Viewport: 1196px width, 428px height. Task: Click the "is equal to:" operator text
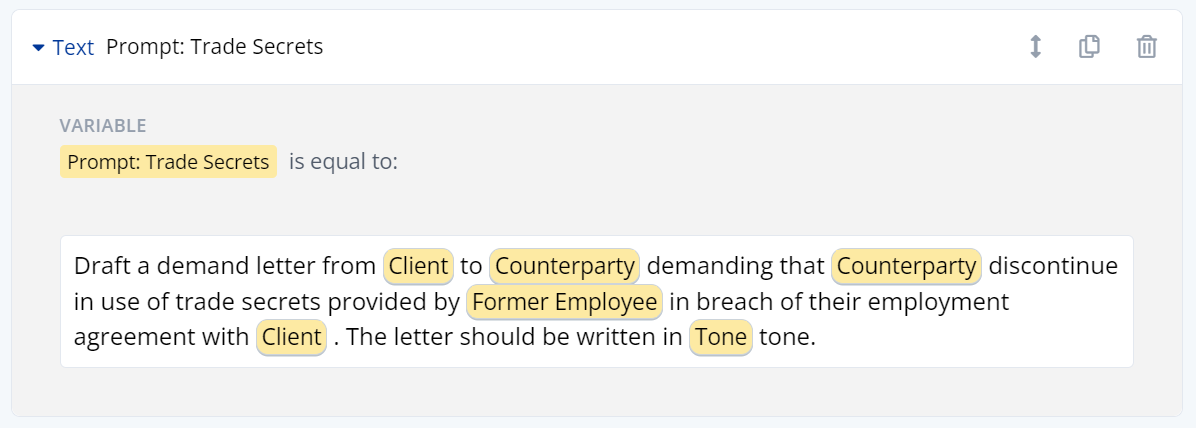tap(343, 162)
